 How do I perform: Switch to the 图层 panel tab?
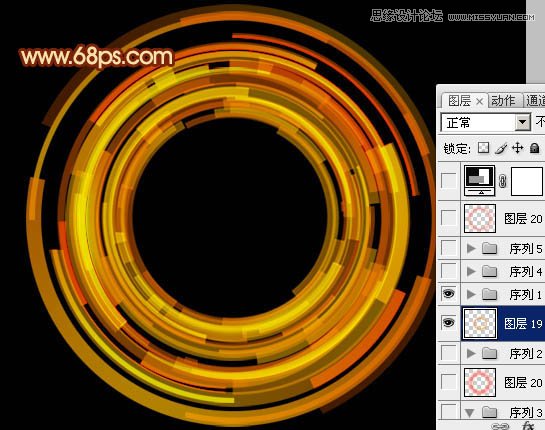click(459, 101)
